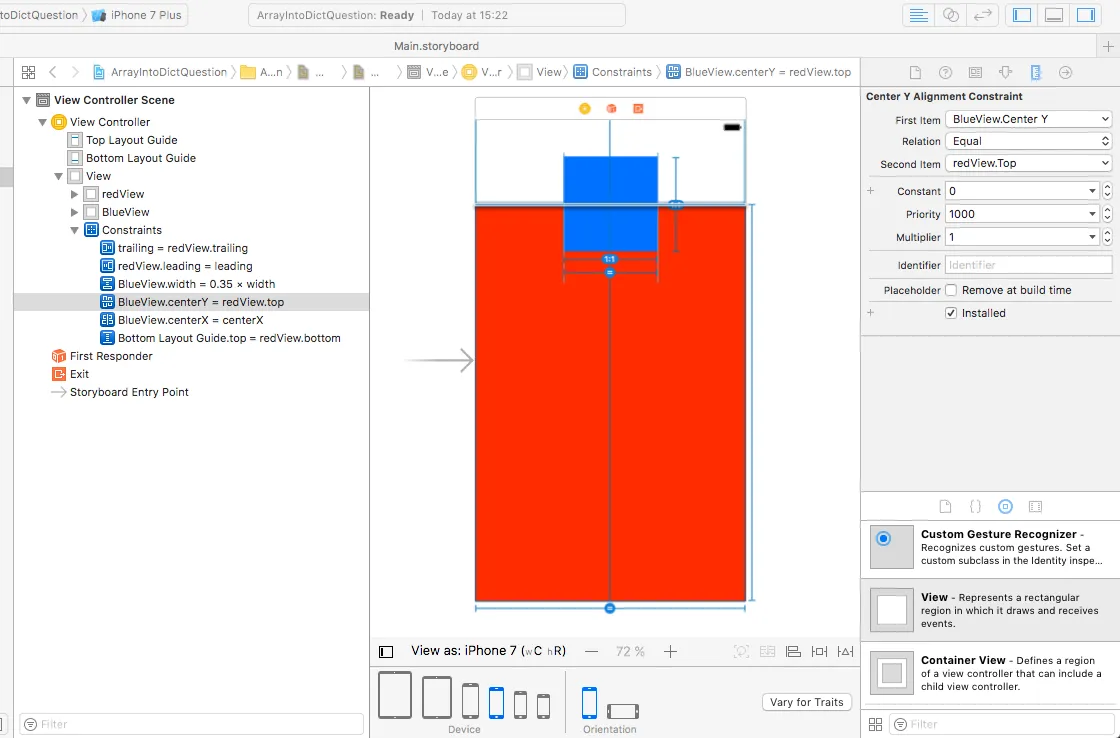The width and height of the screenshot is (1120, 738).
Task: Select redView.leading = leading constraint
Action: 185,266
